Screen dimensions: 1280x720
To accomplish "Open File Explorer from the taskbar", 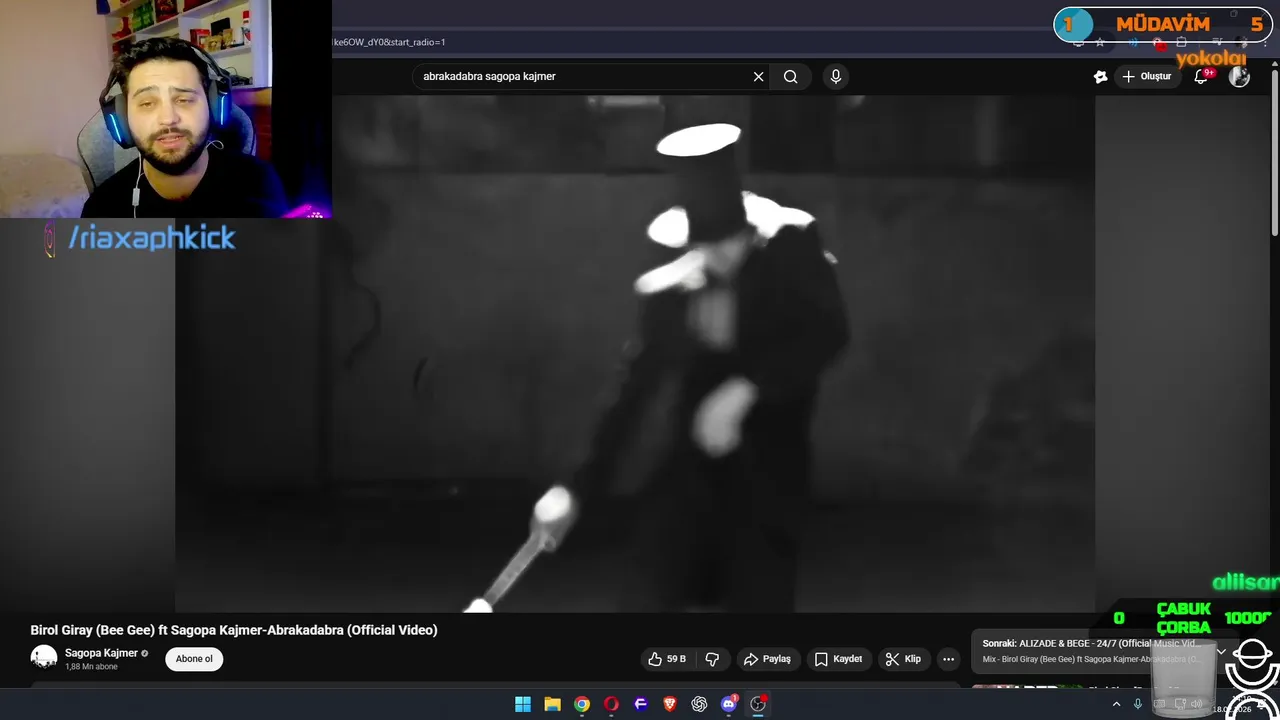I will tap(552, 704).
